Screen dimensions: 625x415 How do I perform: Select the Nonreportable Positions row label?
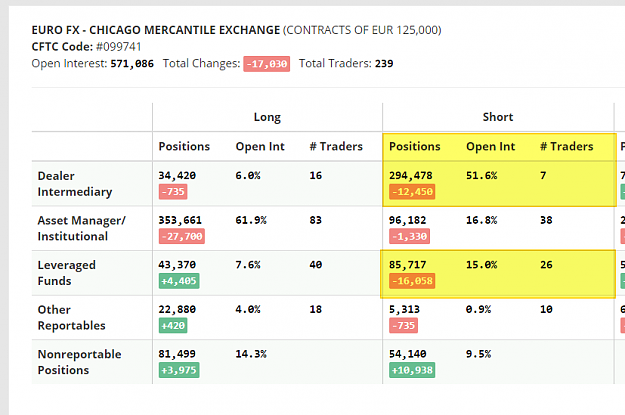click(x=79, y=362)
